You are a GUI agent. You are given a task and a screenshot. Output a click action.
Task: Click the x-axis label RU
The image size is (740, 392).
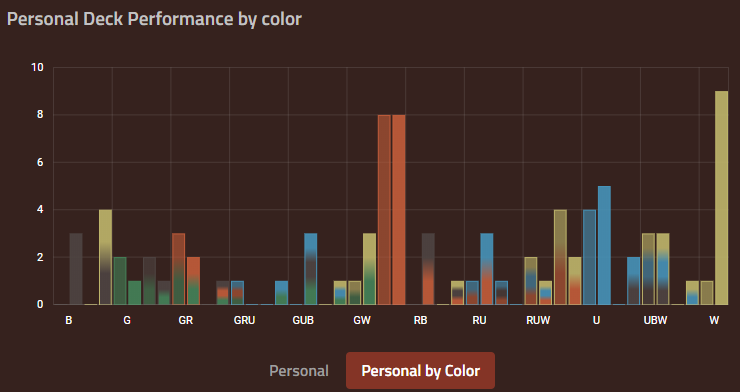coord(479,320)
